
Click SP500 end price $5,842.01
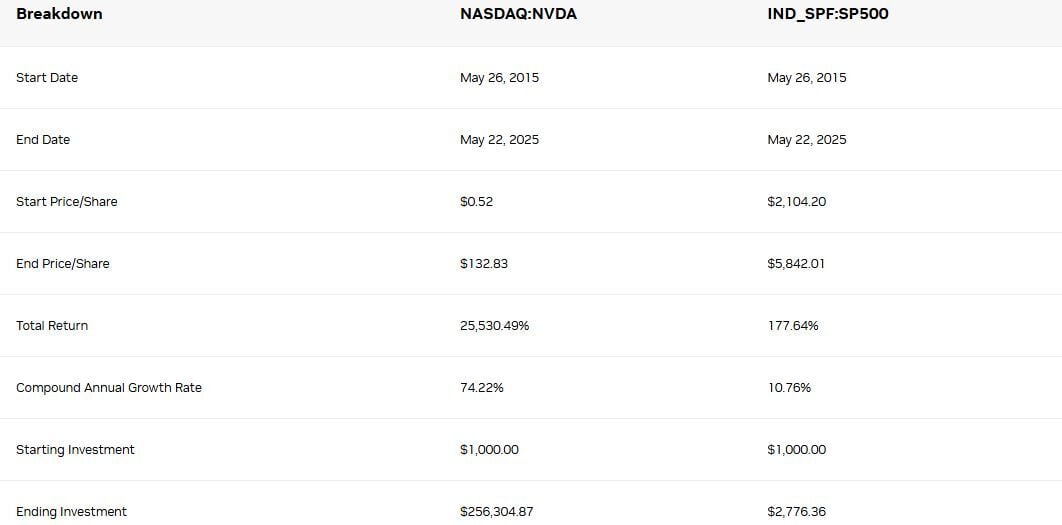pos(796,264)
